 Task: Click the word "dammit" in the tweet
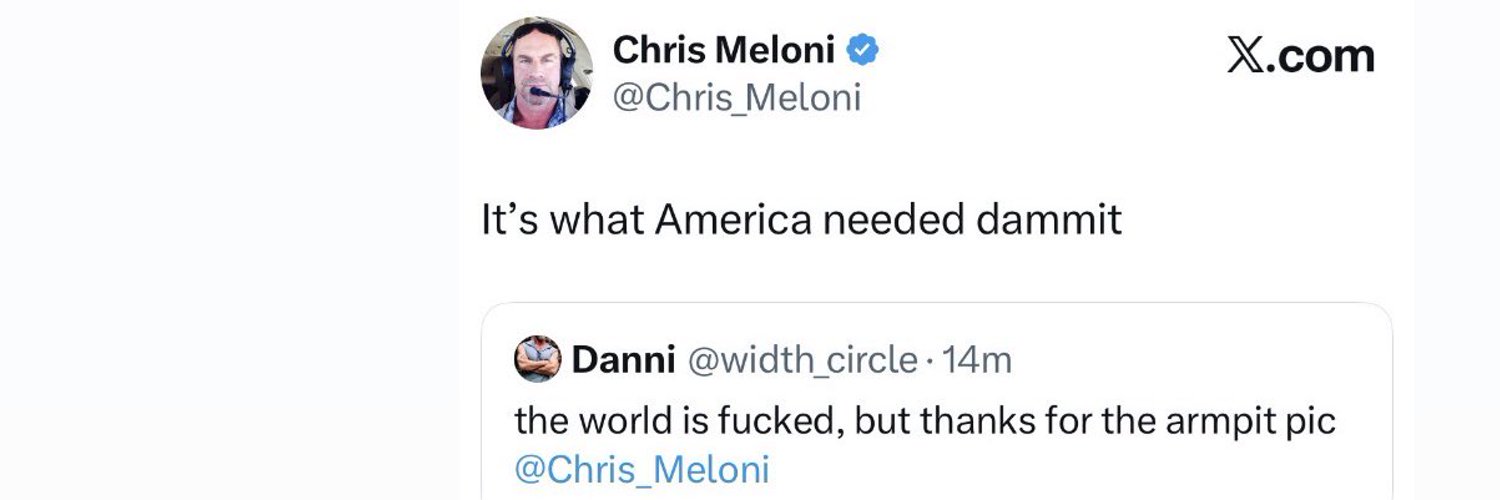[x=1049, y=220]
